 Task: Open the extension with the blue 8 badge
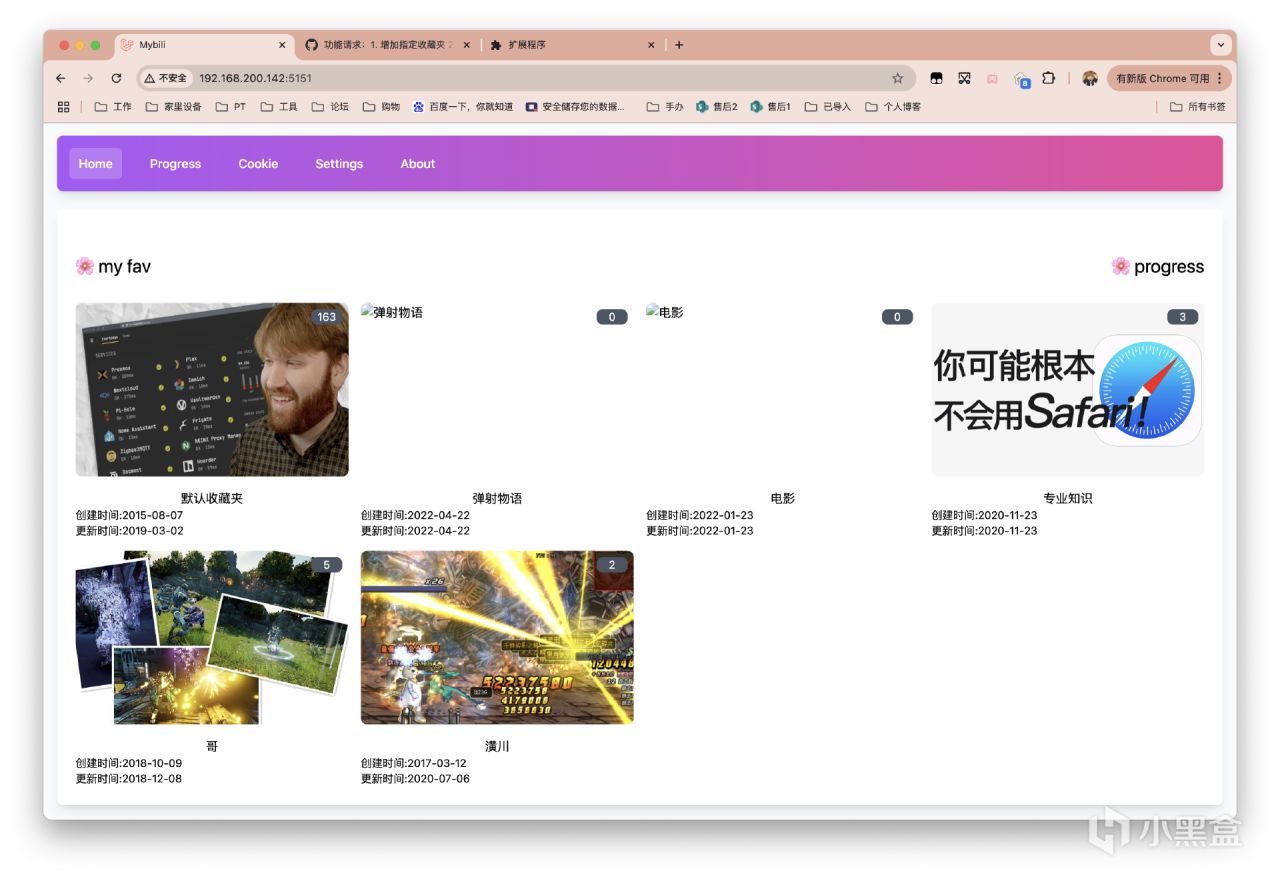pos(1021,79)
